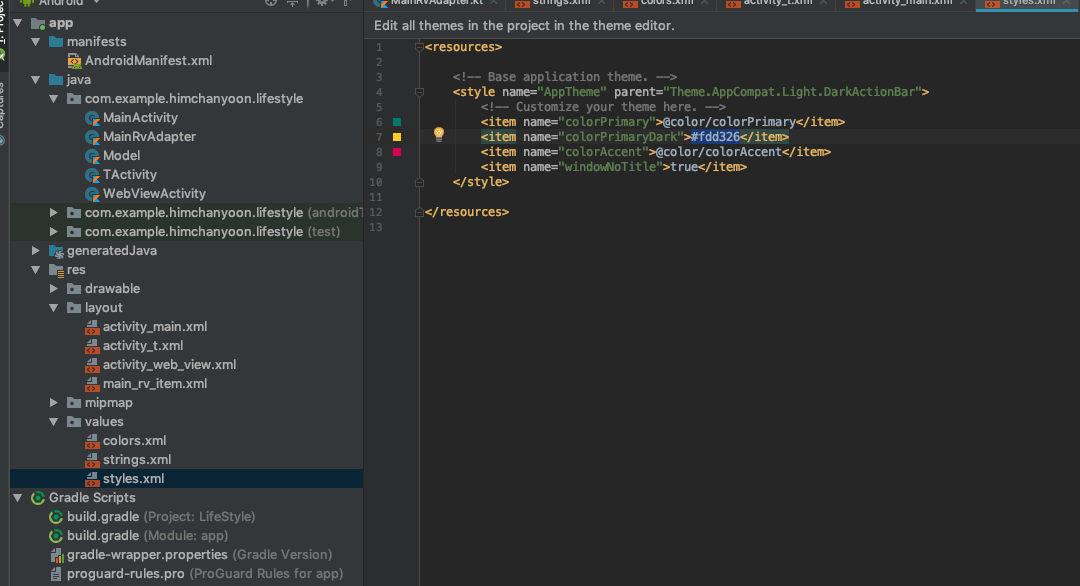Collapse the res folder
This screenshot has height=586, width=1080.
coord(36,270)
